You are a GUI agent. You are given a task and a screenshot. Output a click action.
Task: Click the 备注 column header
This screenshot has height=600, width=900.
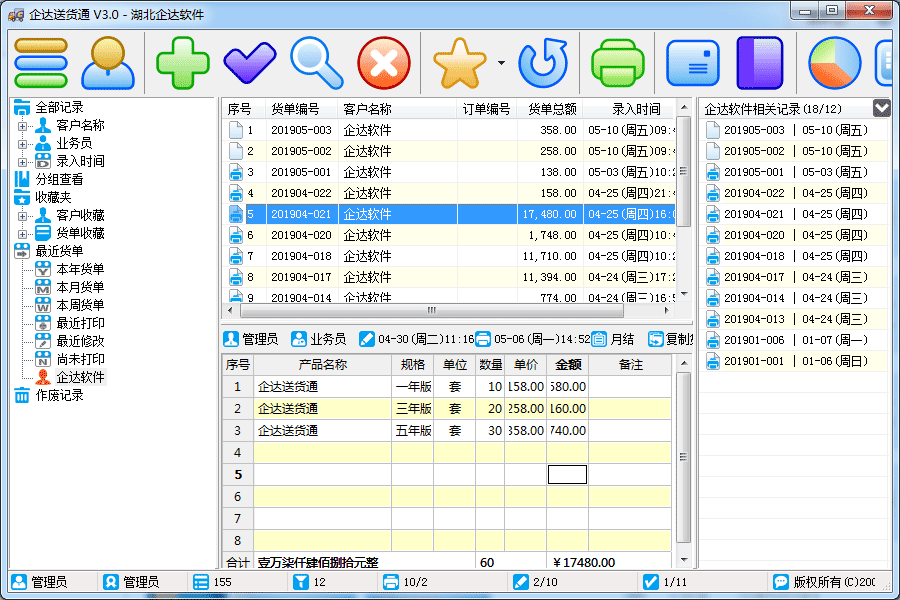630,365
